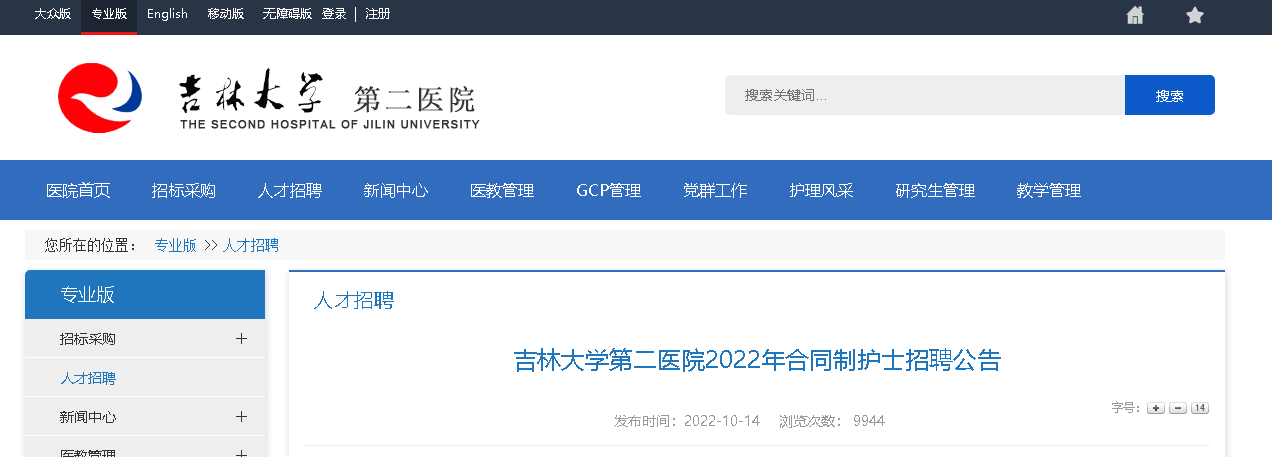Reset font size to 14
The height and width of the screenshot is (457, 1272).
pyautogui.click(x=1200, y=408)
